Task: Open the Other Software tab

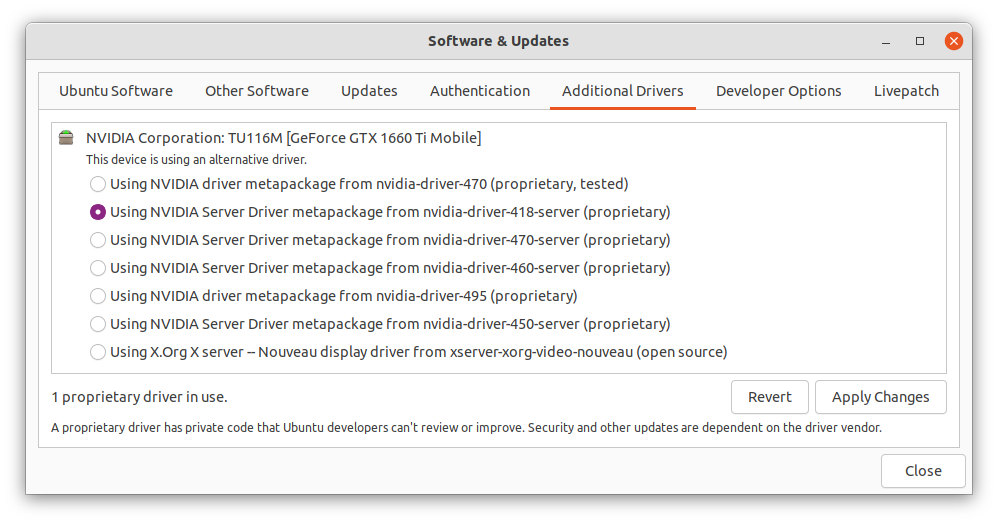Action: (x=257, y=91)
